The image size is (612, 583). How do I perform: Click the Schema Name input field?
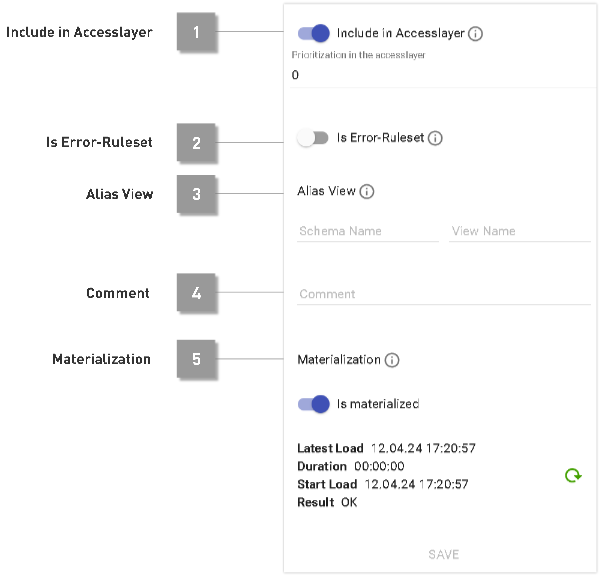(367, 231)
